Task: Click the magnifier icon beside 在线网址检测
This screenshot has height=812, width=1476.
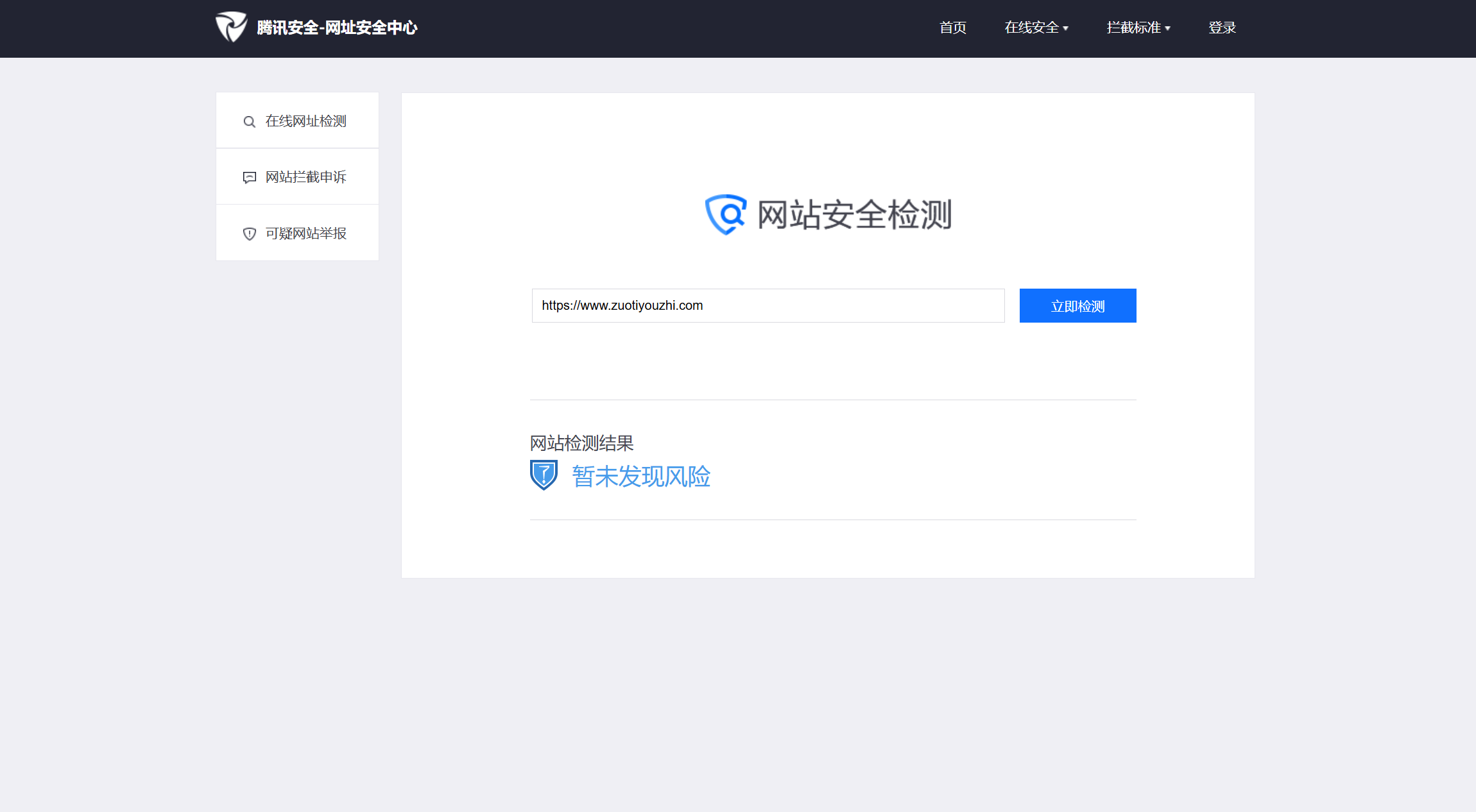Action: click(x=250, y=122)
